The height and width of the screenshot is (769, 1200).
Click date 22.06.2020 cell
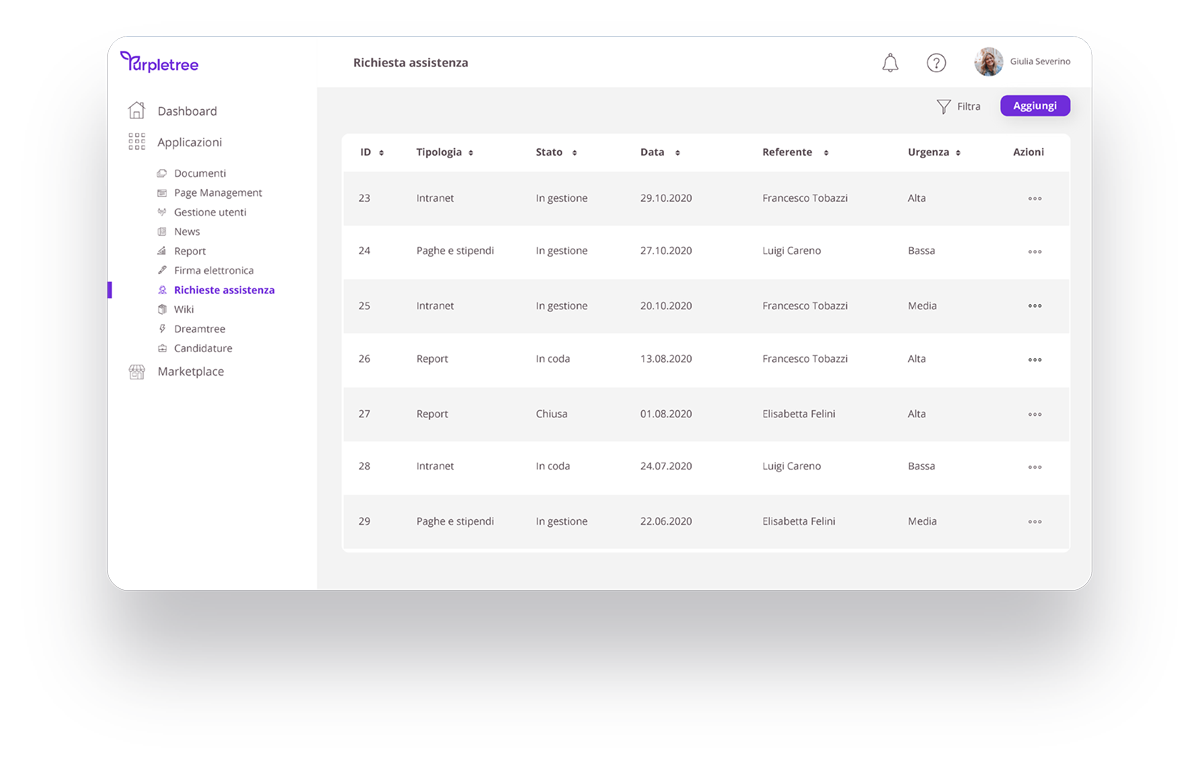tap(666, 522)
